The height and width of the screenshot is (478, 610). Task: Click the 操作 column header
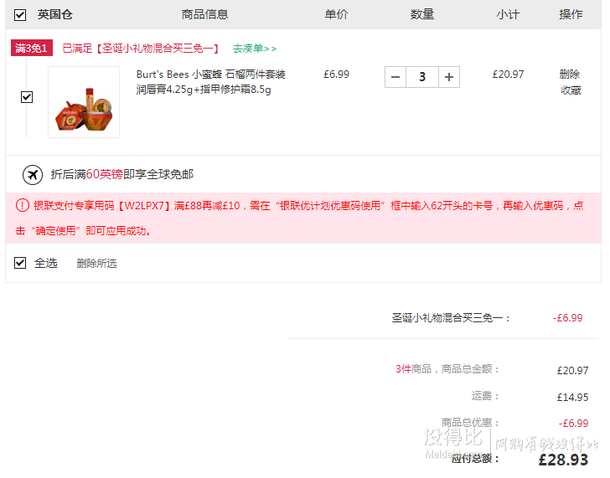click(571, 15)
